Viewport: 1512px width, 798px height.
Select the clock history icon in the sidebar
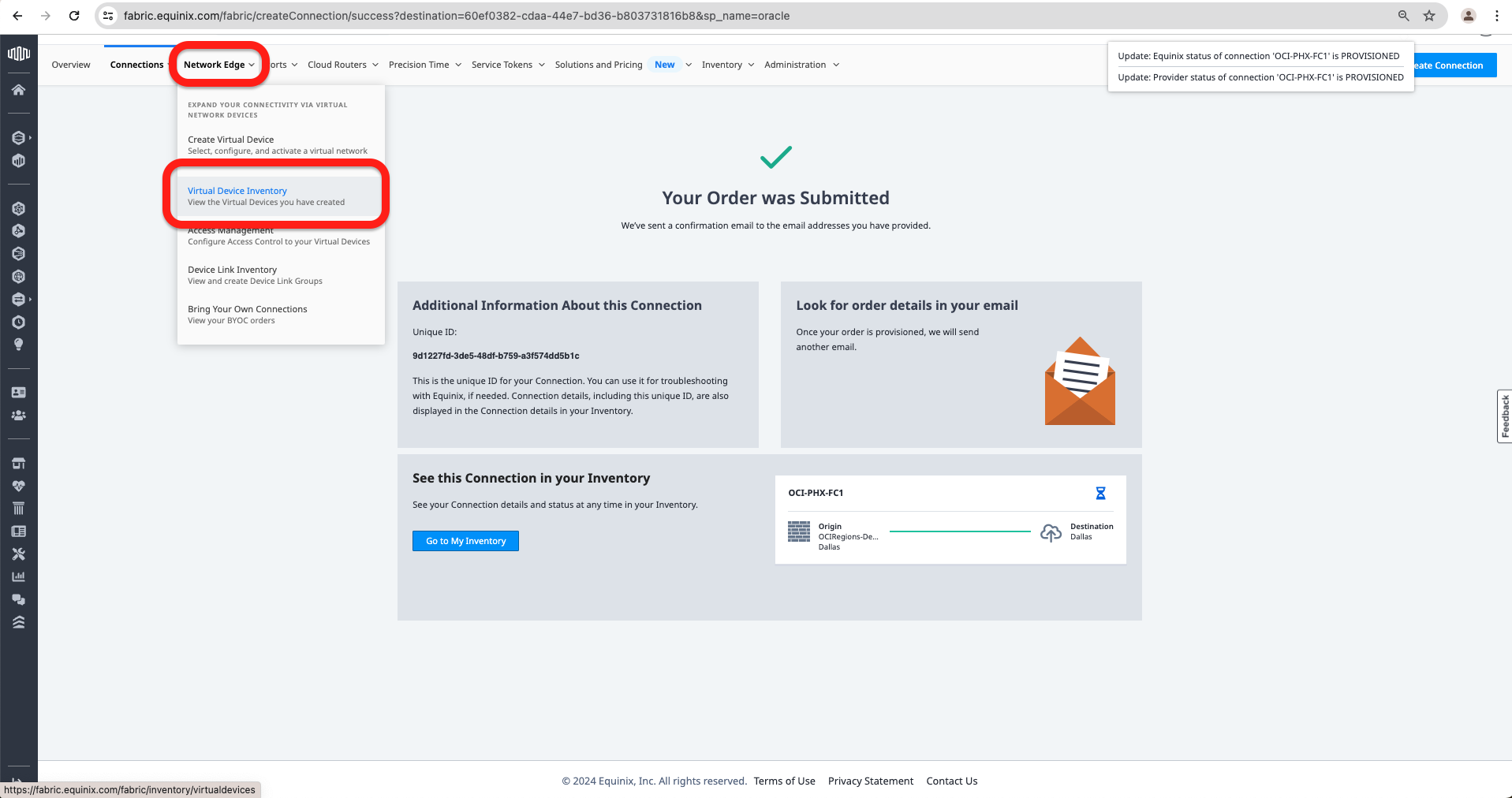point(19,322)
